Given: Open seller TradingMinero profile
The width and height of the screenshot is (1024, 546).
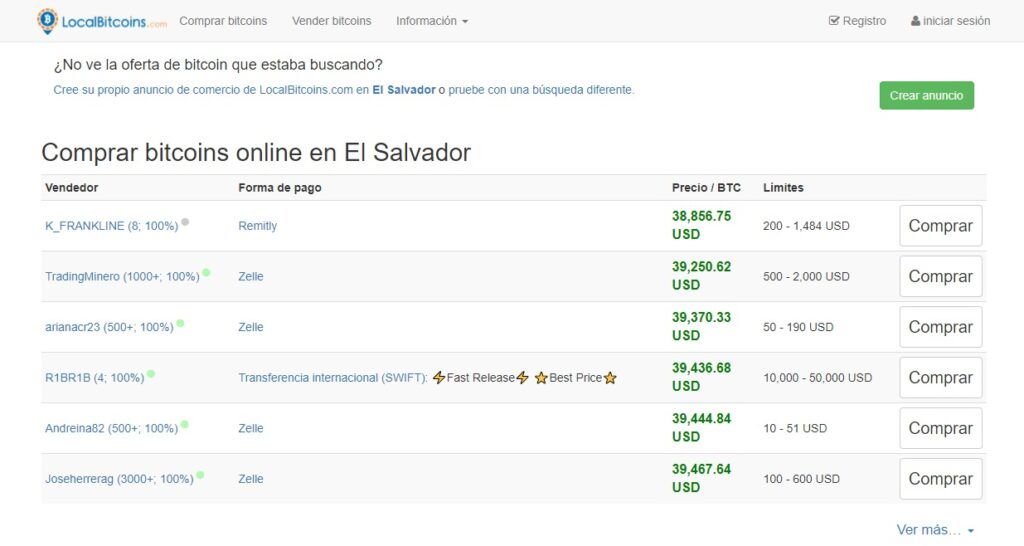Looking at the screenshot, I should (x=122, y=276).
